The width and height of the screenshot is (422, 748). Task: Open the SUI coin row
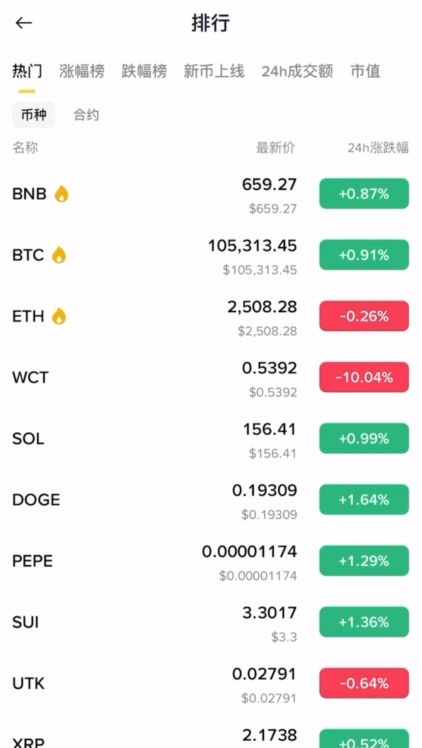[211, 622]
